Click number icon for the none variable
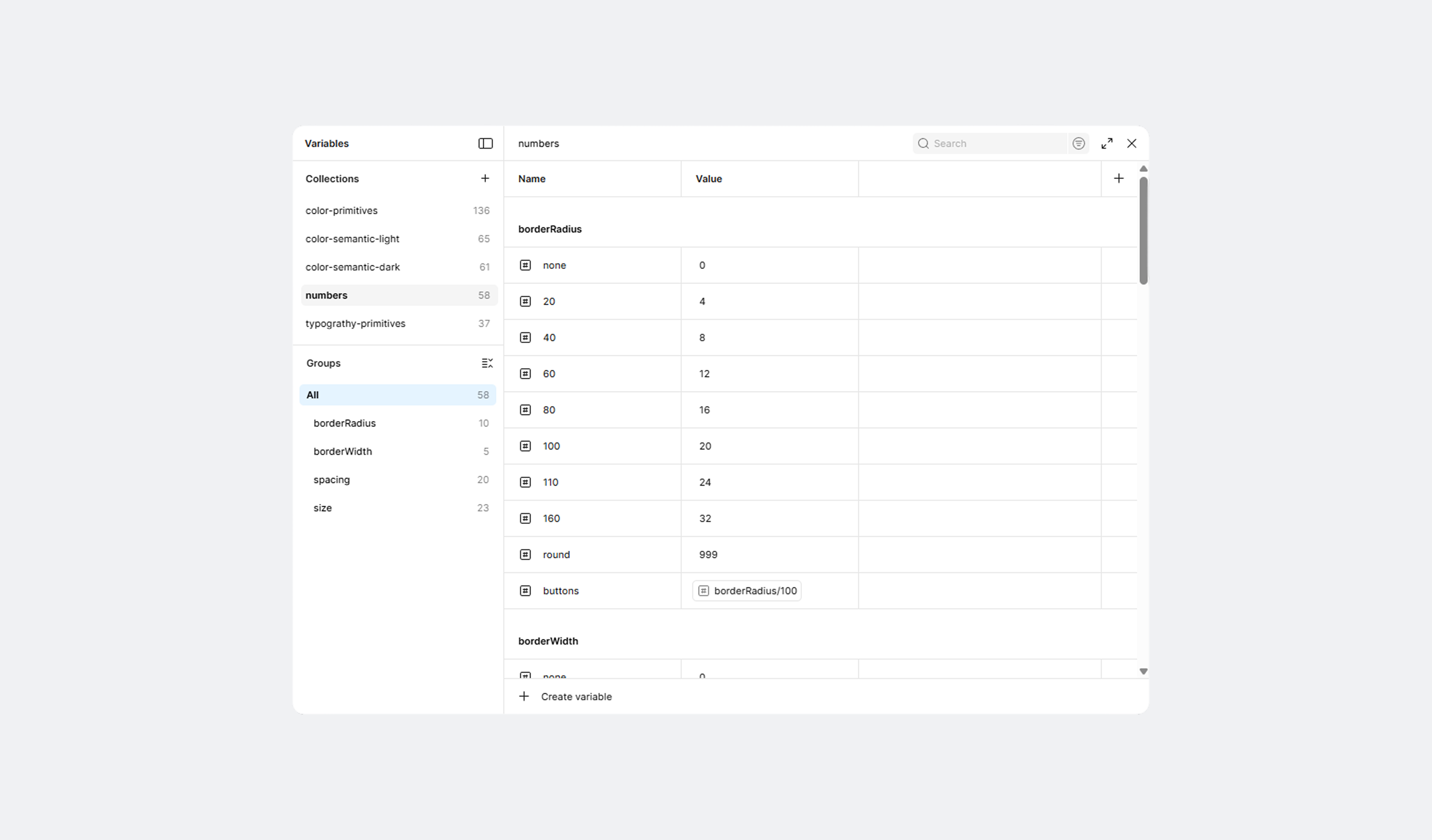This screenshot has height=840, width=1432. pos(525,265)
